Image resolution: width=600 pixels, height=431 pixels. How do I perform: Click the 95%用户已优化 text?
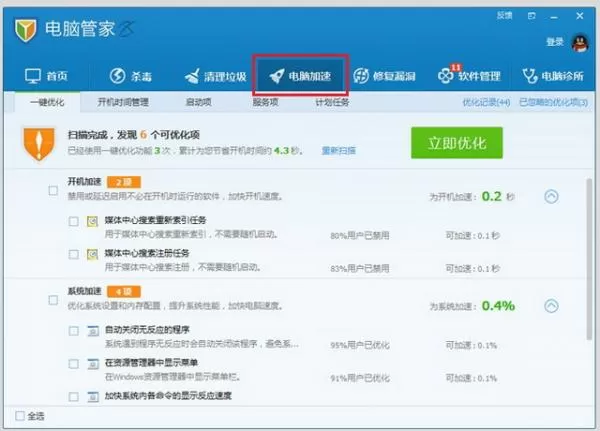pyautogui.click(x=360, y=345)
